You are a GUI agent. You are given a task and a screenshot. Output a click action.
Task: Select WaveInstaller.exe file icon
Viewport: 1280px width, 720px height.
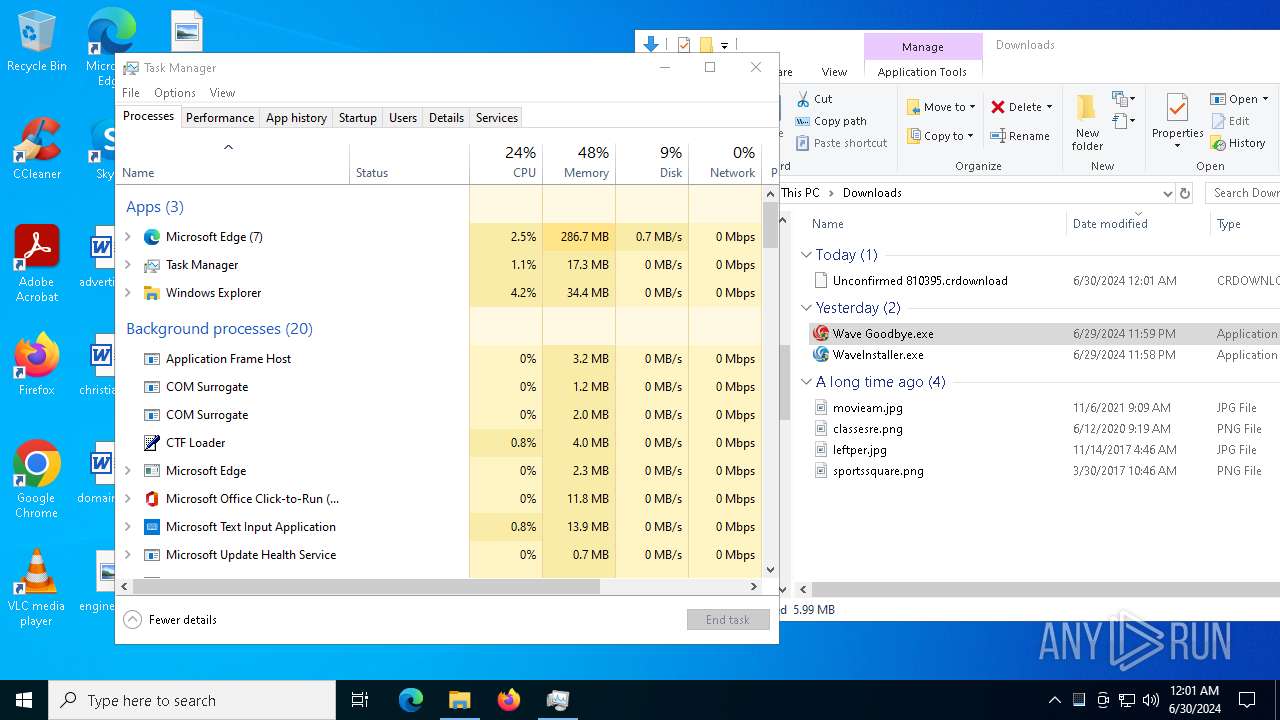[821, 355]
